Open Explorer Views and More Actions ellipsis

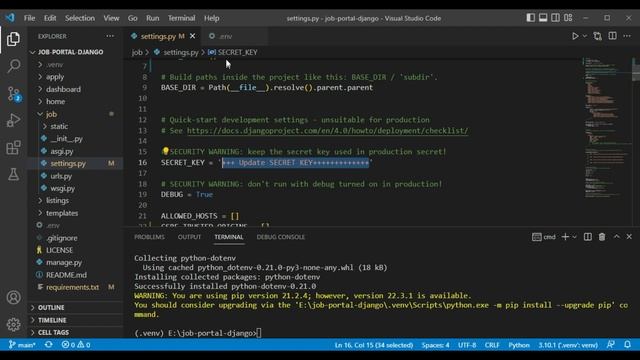(110, 36)
